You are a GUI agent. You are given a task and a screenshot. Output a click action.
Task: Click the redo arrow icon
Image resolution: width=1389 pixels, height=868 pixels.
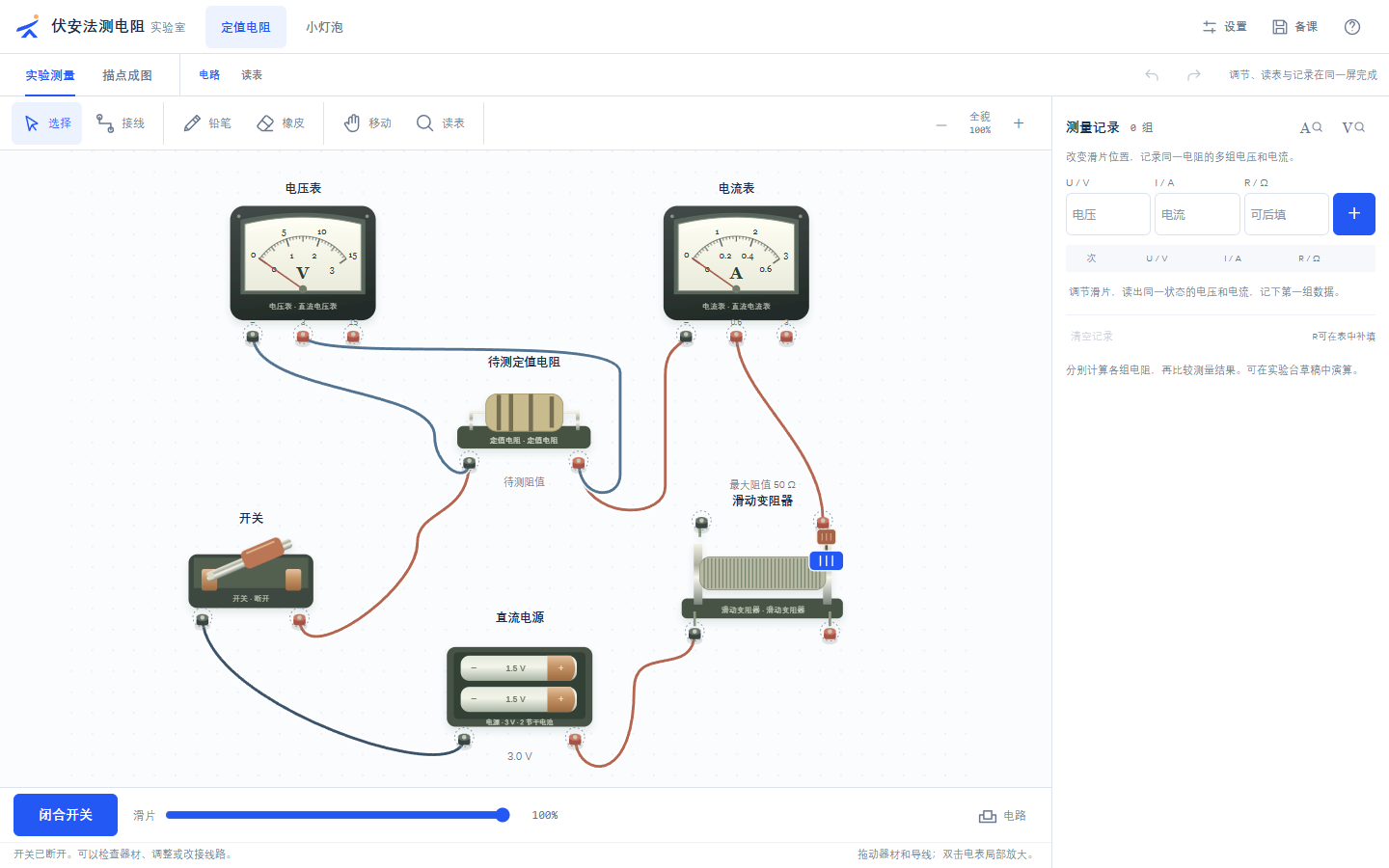pyautogui.click(x=1194, y=75)
